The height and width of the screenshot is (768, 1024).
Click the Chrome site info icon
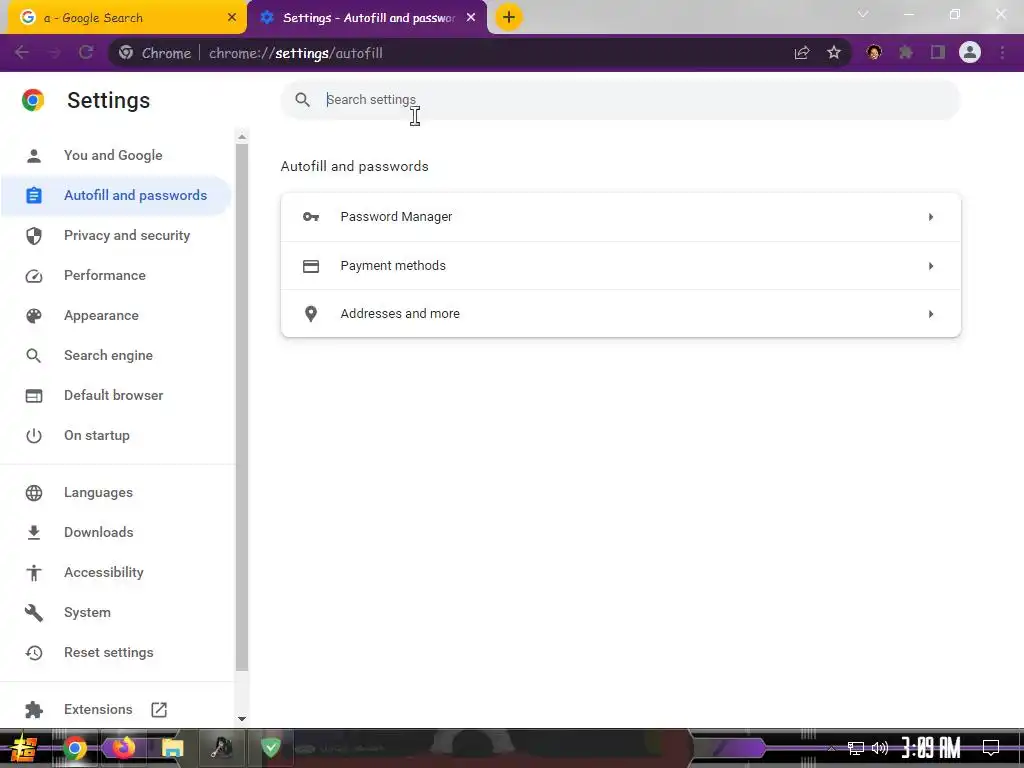126,53
